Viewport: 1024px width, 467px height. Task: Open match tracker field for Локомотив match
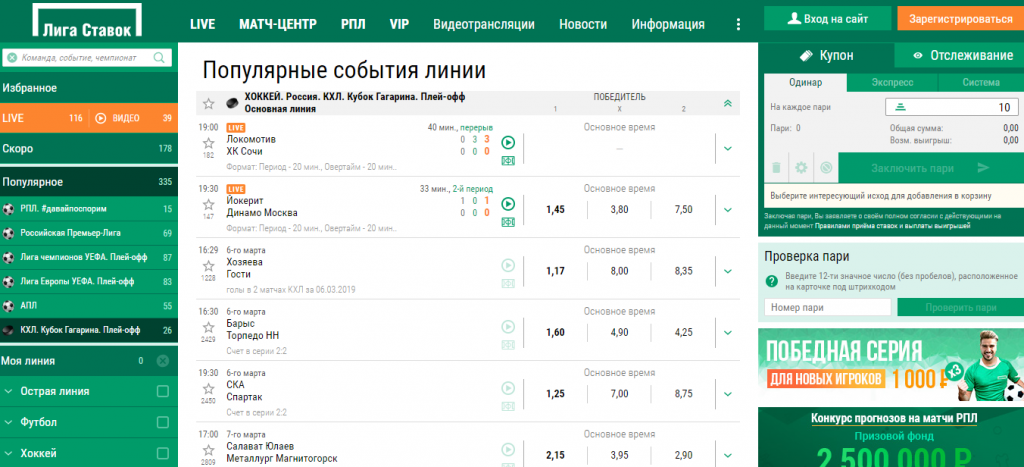coord(508,161)
